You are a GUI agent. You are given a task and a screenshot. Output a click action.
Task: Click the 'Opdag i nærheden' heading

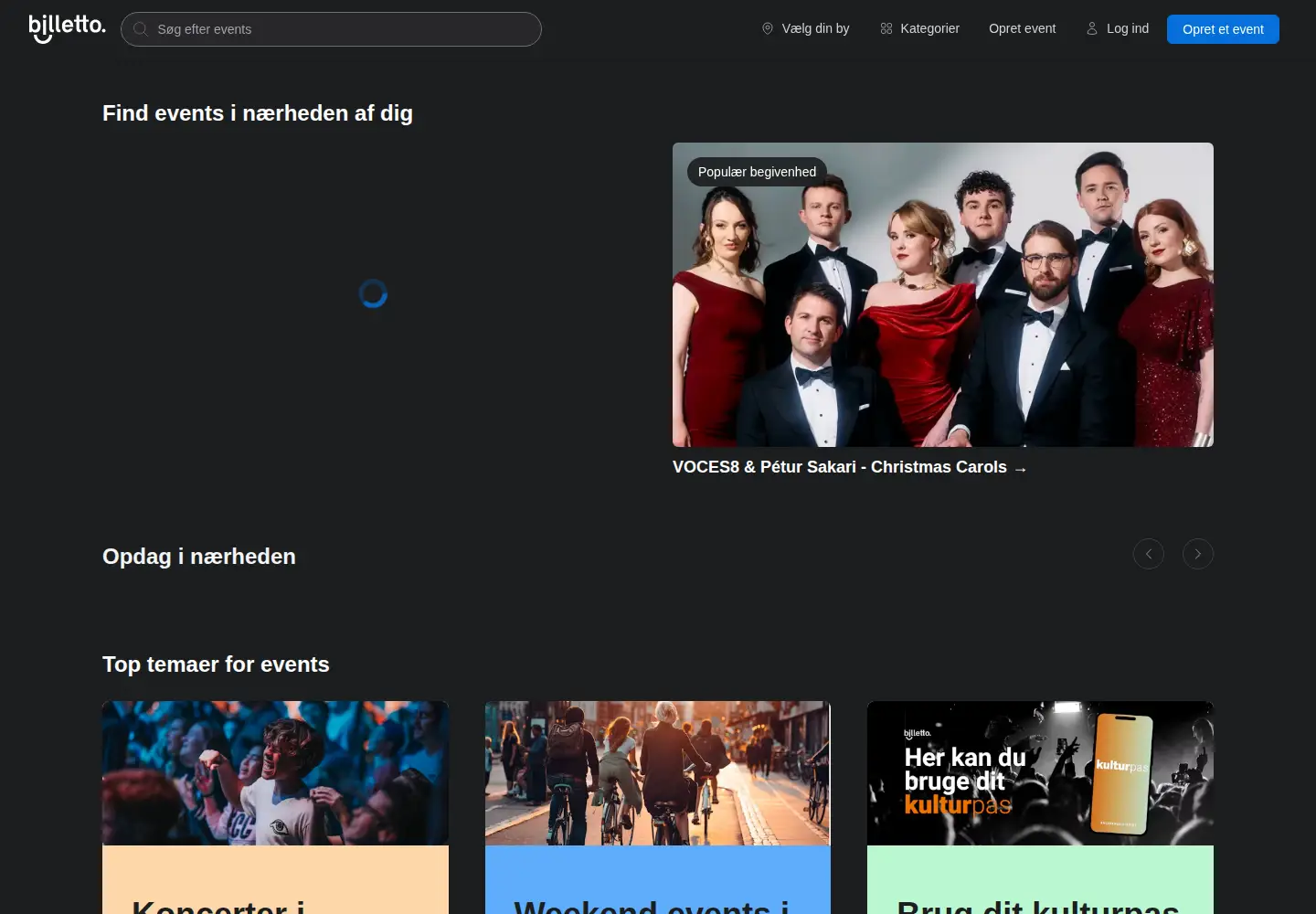pyautogui.click(x=199, y=557)
